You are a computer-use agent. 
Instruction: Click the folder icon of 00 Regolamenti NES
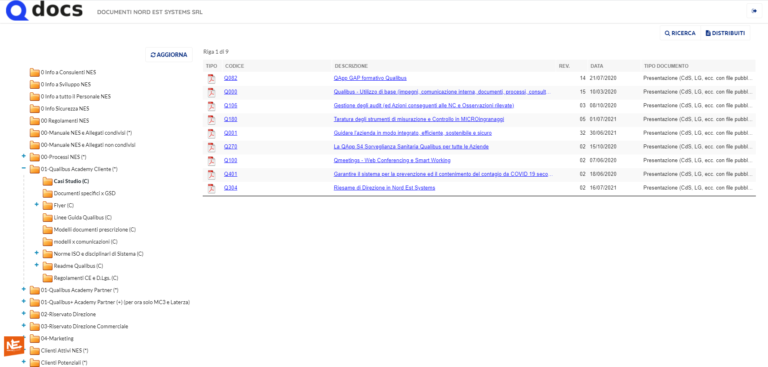34,121
